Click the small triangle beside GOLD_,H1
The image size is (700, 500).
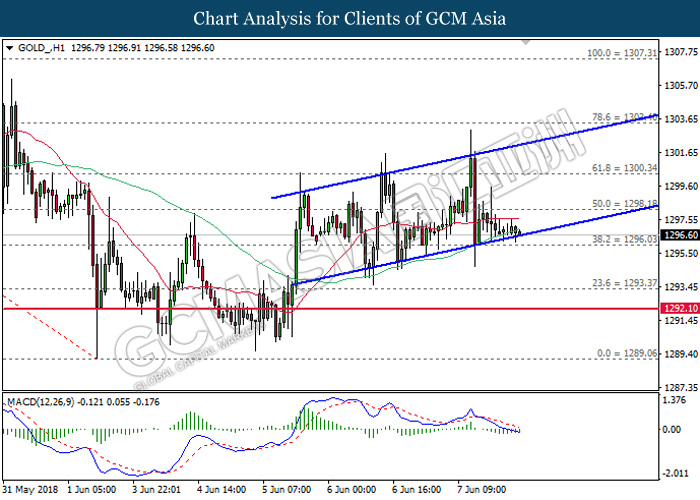click(x=9, y=47)
